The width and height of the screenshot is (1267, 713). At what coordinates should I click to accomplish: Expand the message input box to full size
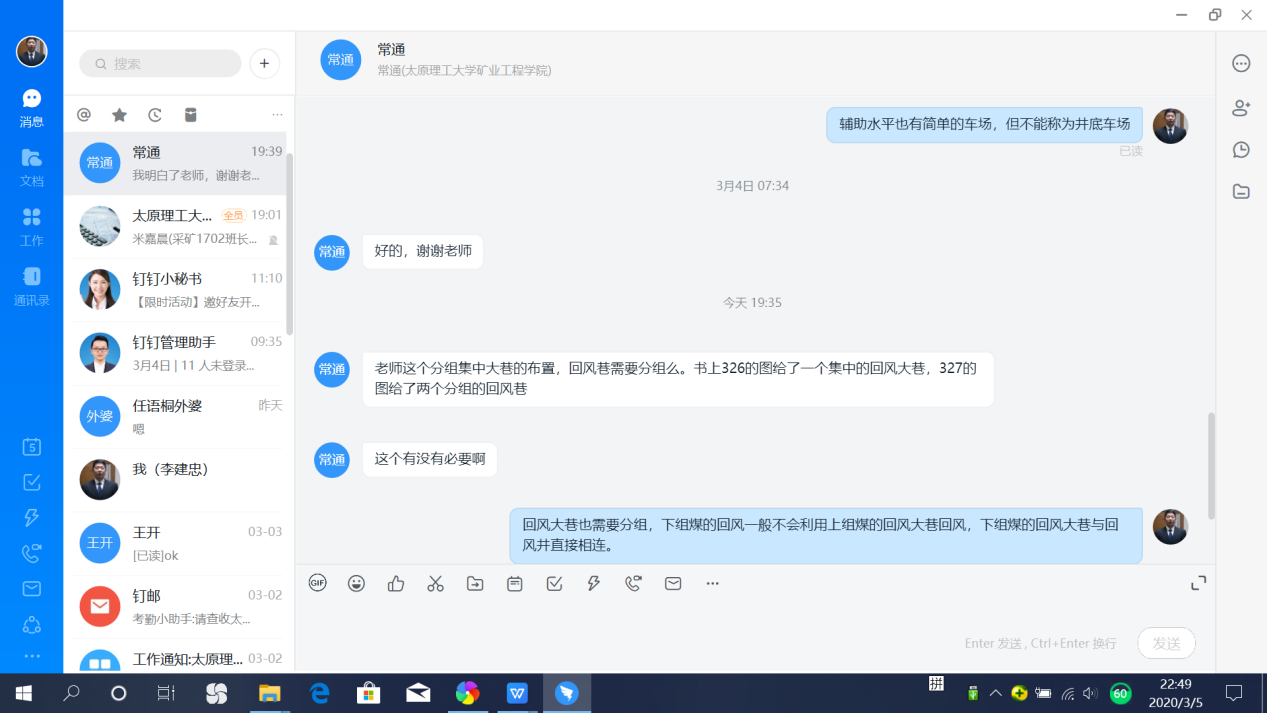click(x=1198, y=583)
